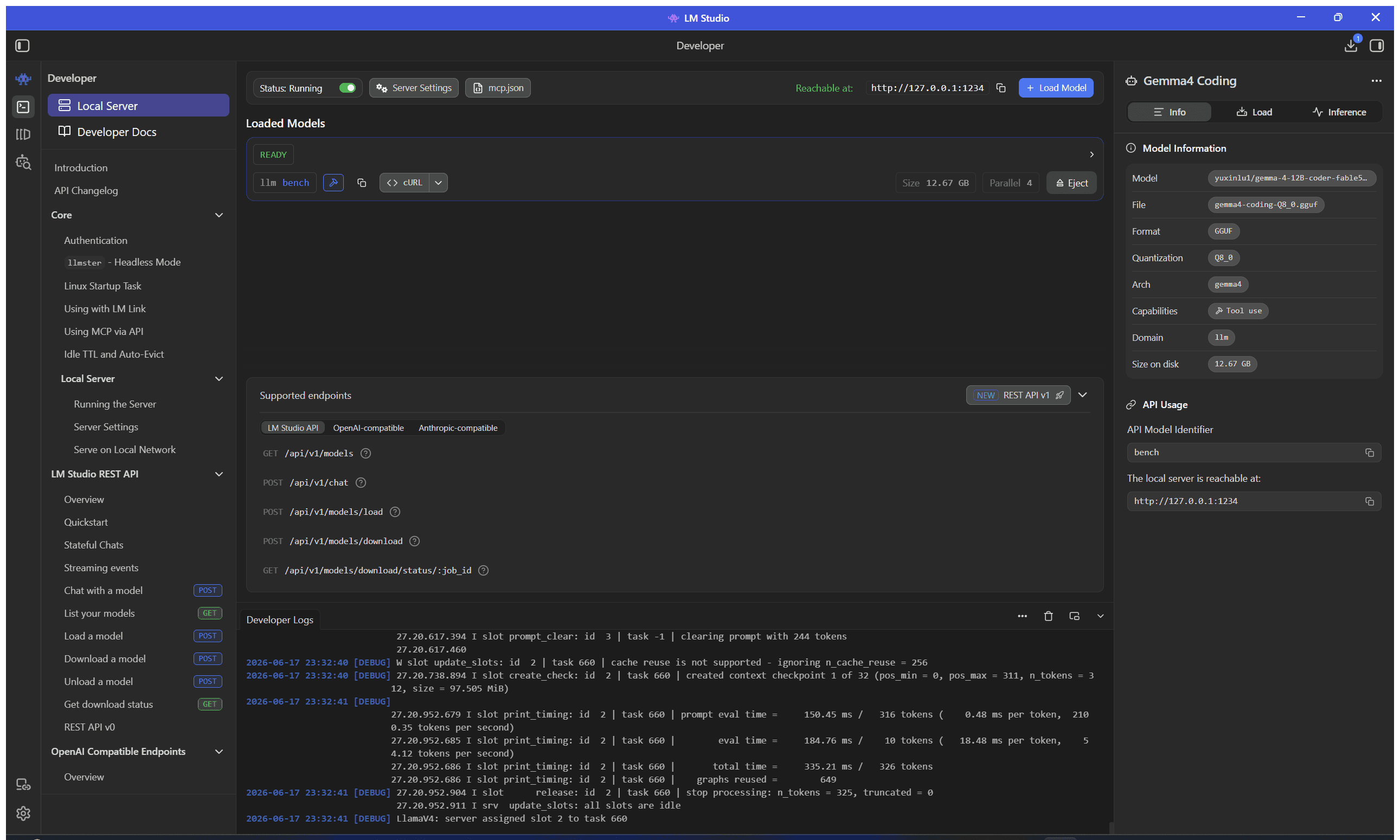Expand the loaded model details chevron

click(x=1092, y=154)
